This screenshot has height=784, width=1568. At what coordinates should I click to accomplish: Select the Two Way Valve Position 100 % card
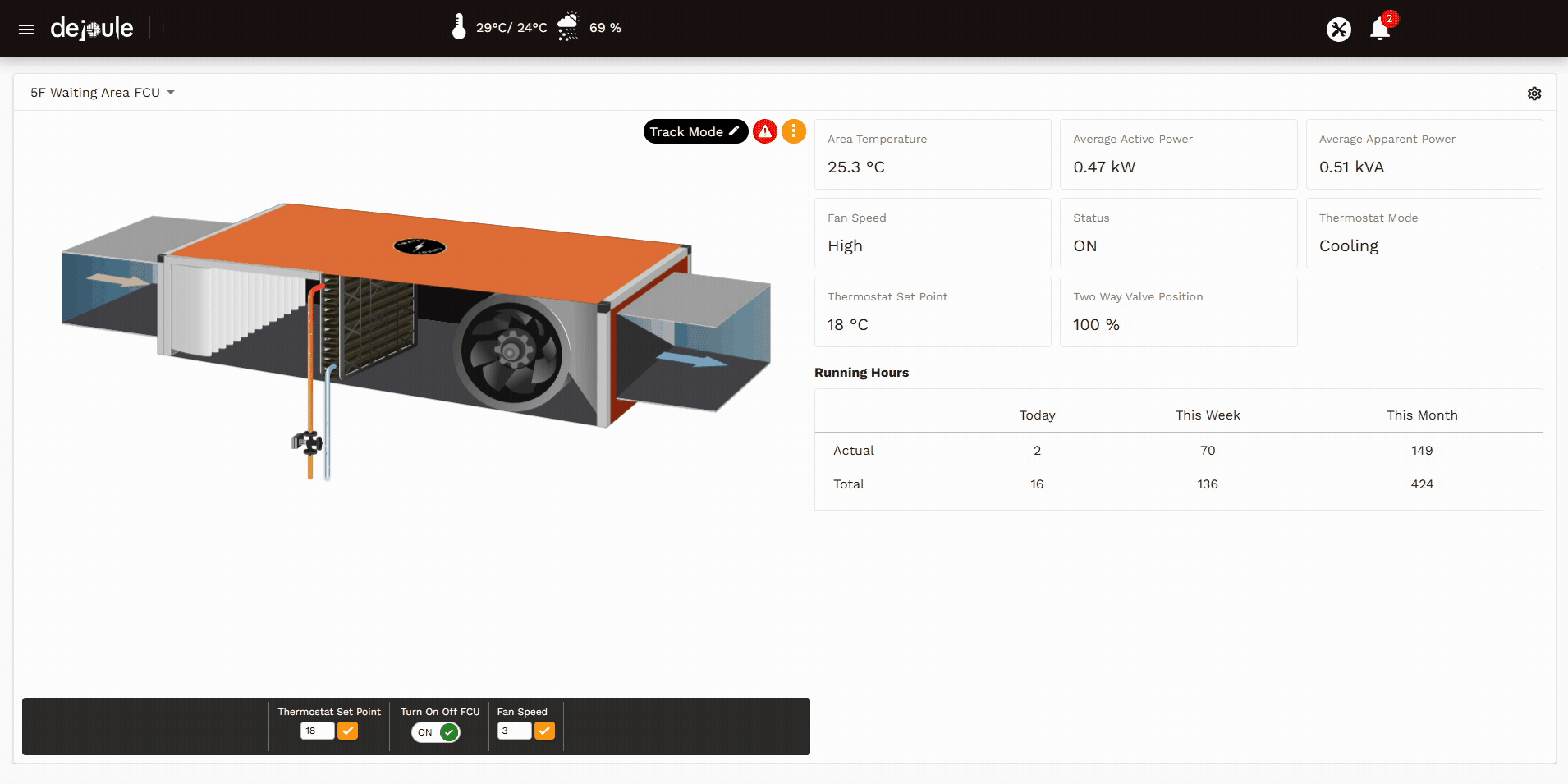(1178, 312)
